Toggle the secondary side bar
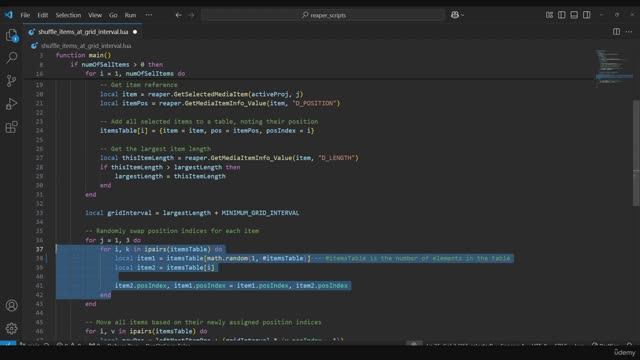Image resolution: width=640 pixels, height=360 pixels. coord(587,15)
